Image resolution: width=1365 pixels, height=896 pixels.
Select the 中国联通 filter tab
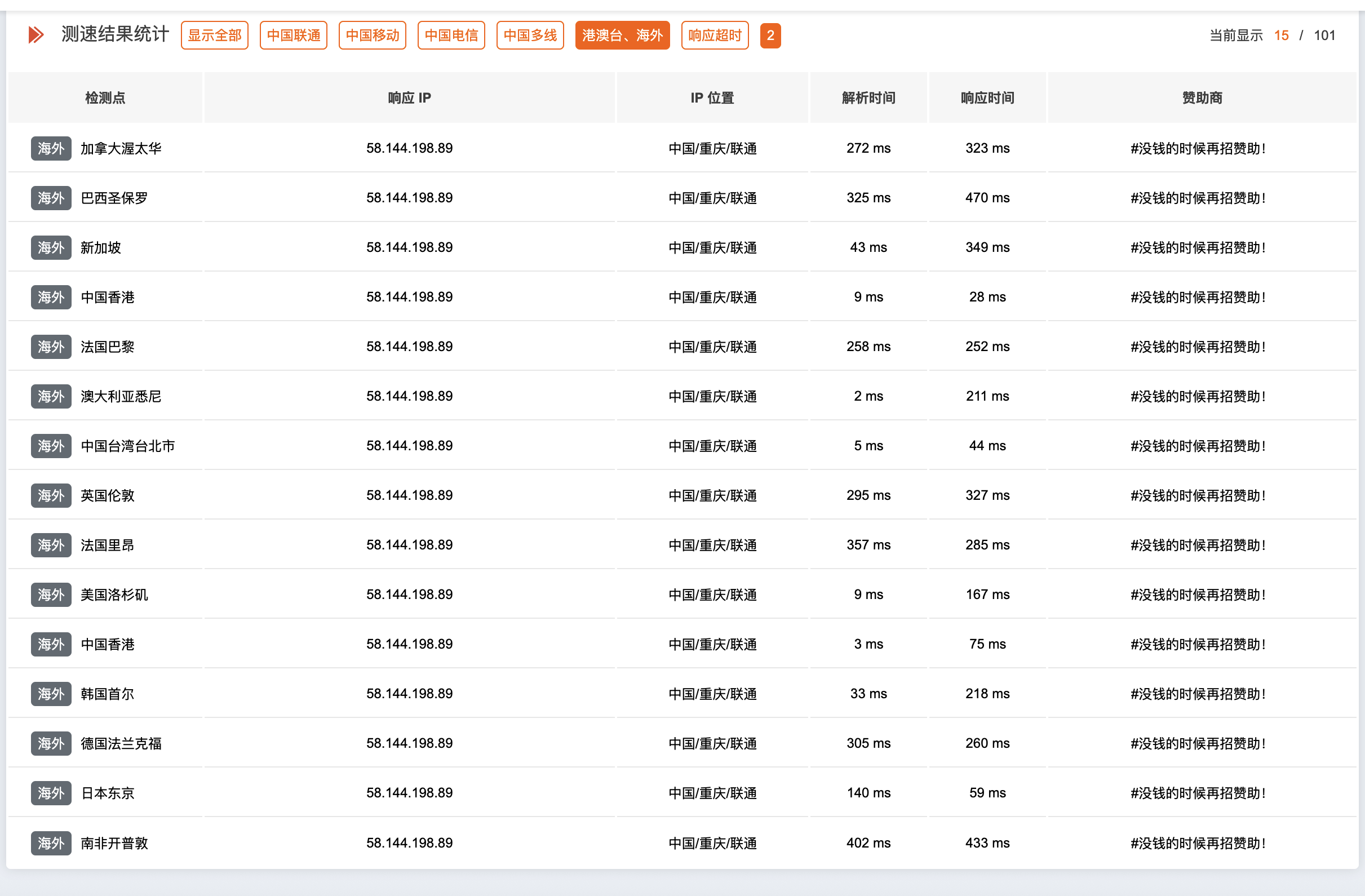click(x=294, y=36)
